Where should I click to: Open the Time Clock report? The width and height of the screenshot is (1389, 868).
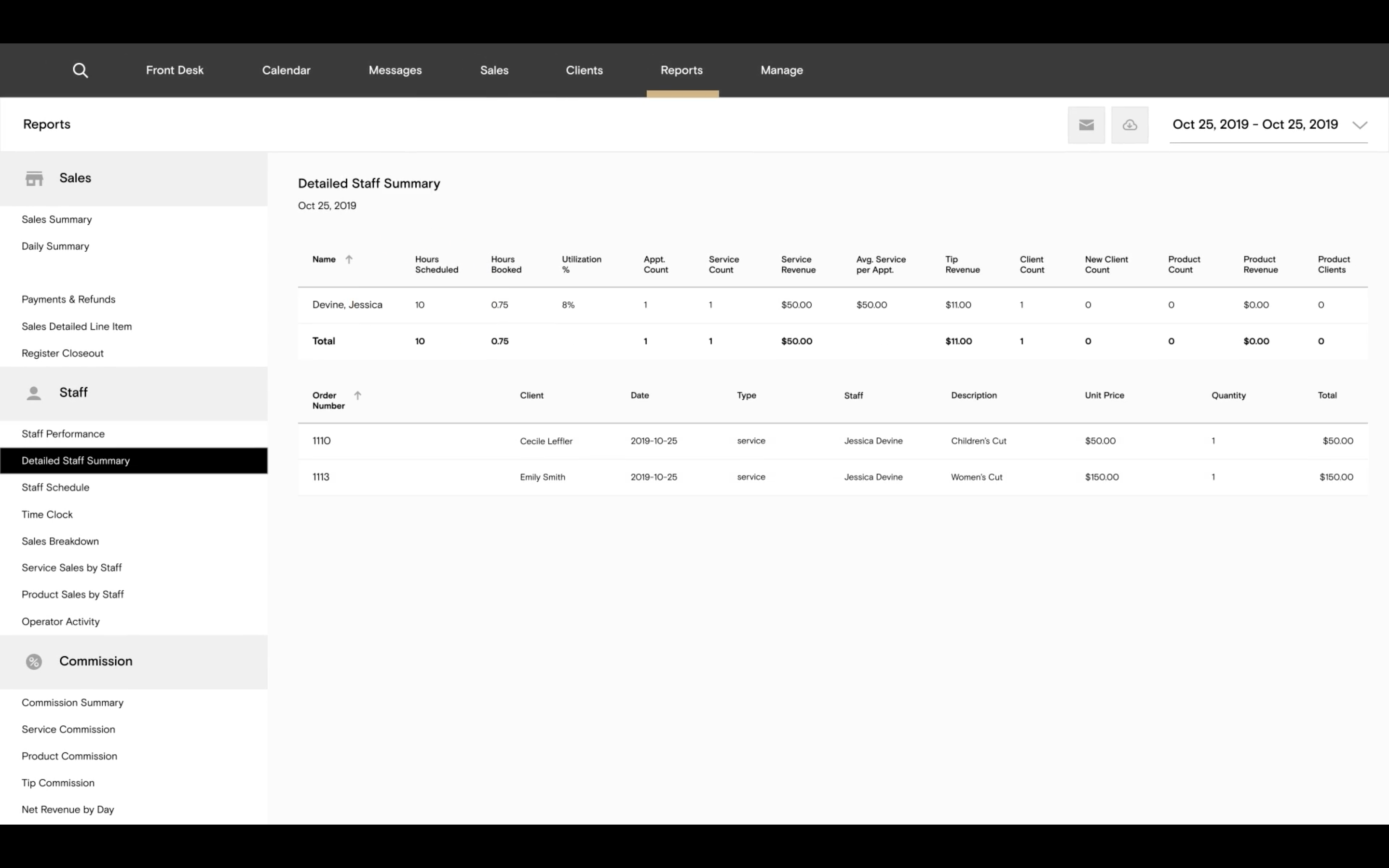(x=47, y=515)
